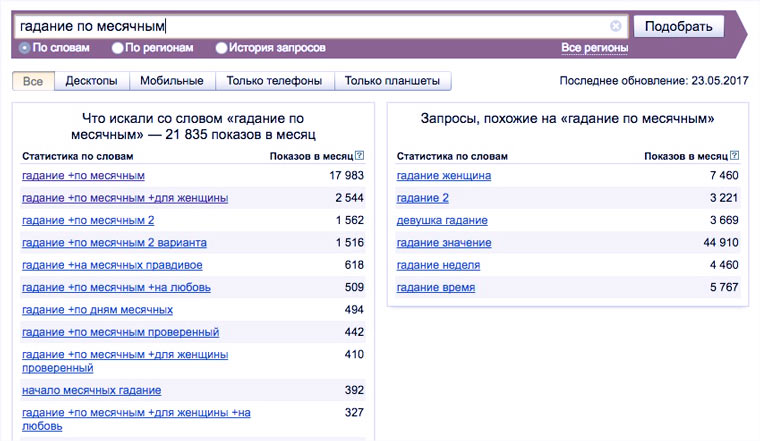Switch to the 'Только телефоны' tab
The height and width of the screenshot is (441, 760).
274,81
